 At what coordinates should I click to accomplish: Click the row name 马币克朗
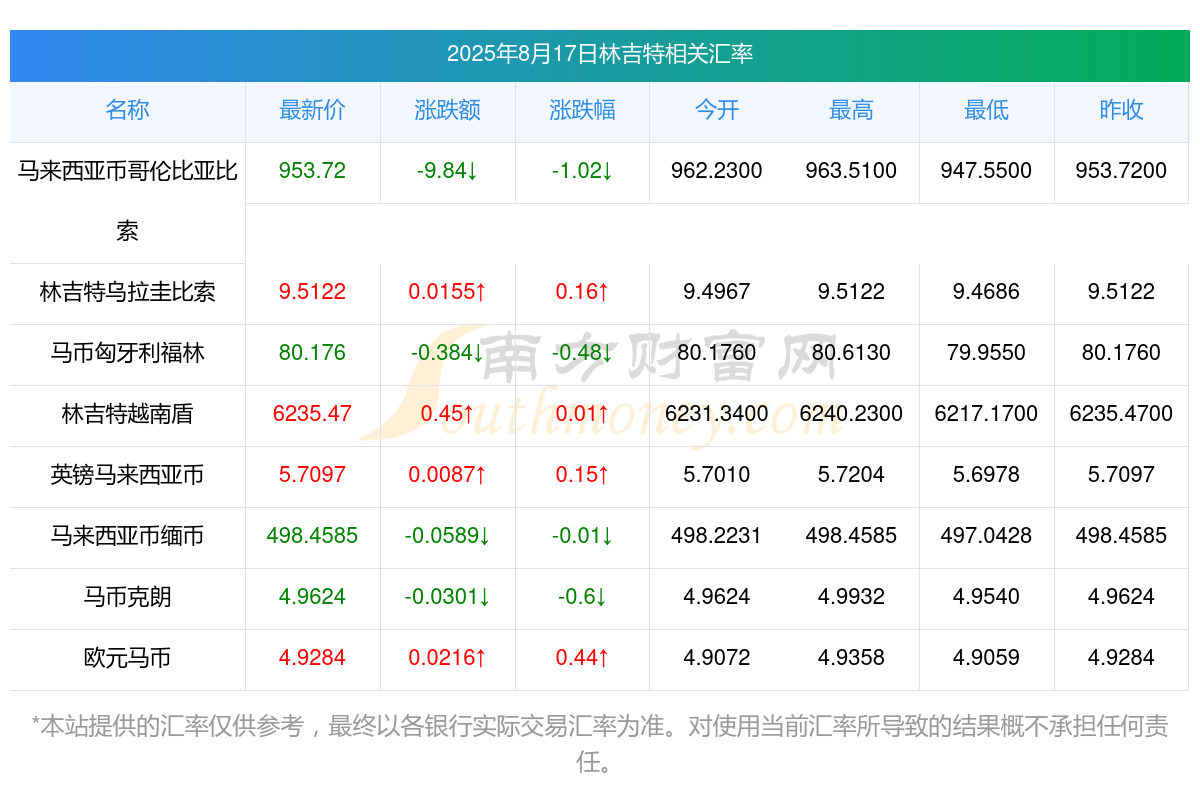[127, 597]
